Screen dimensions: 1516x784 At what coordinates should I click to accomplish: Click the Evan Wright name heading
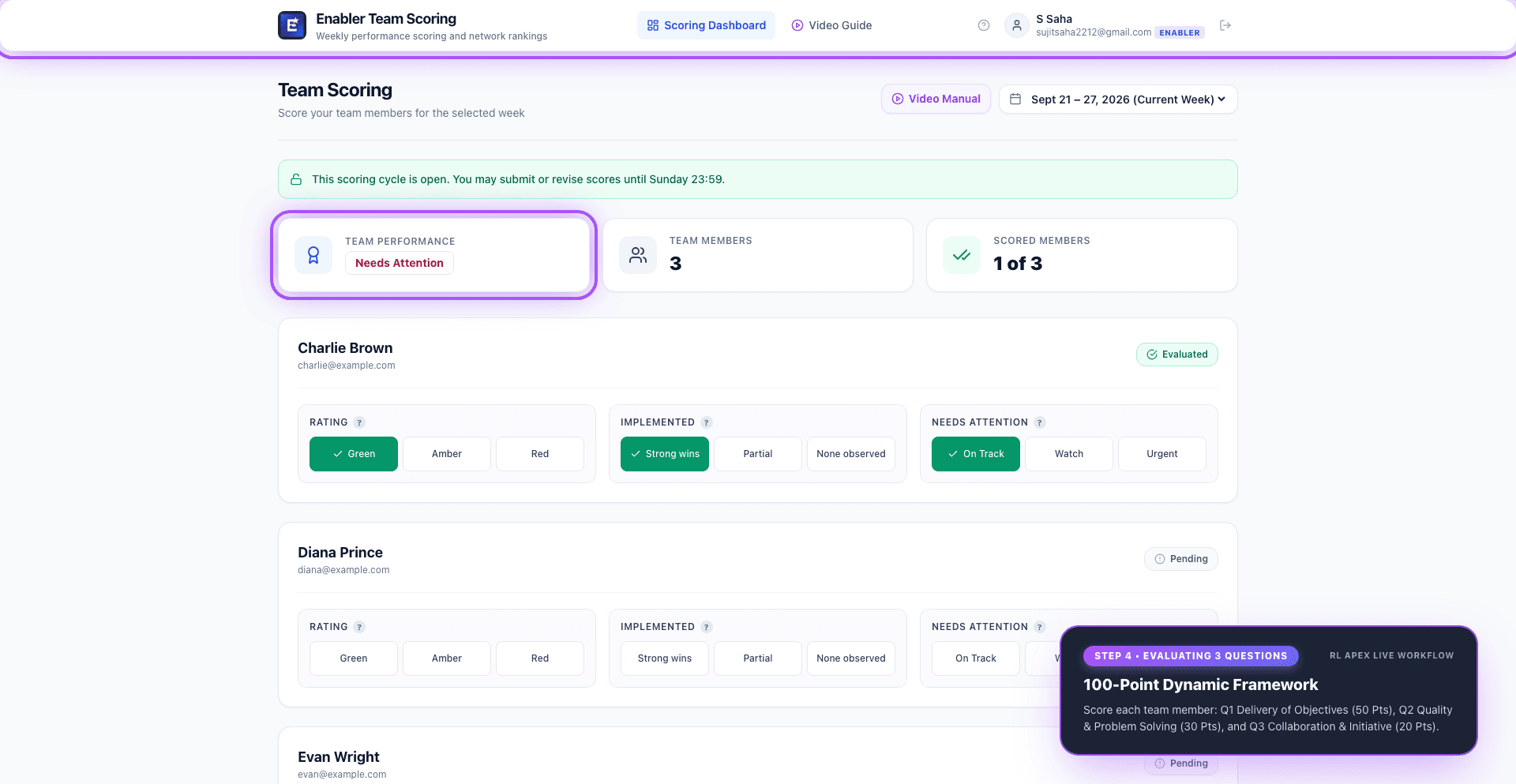pyautogui.click(x=339, y=757)
